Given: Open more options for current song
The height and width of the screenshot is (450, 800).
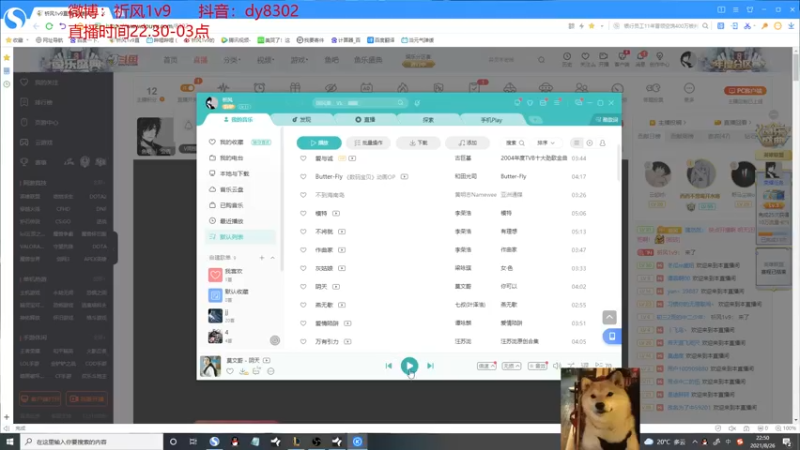Looking at the screenshot, I should pos(271,371).
